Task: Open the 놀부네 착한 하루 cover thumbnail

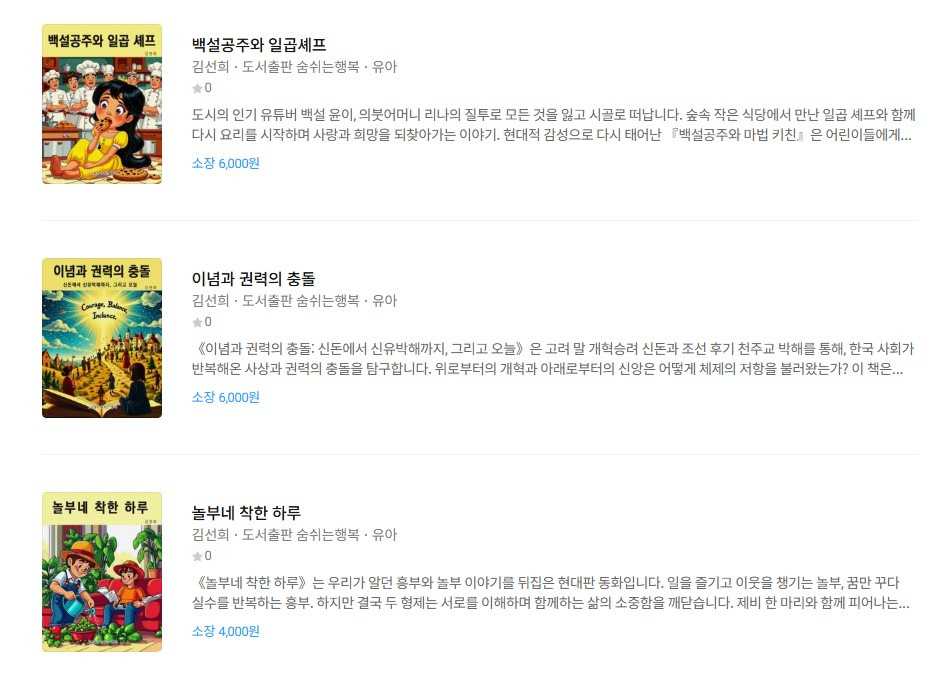Action: click(x=102, y=572)
